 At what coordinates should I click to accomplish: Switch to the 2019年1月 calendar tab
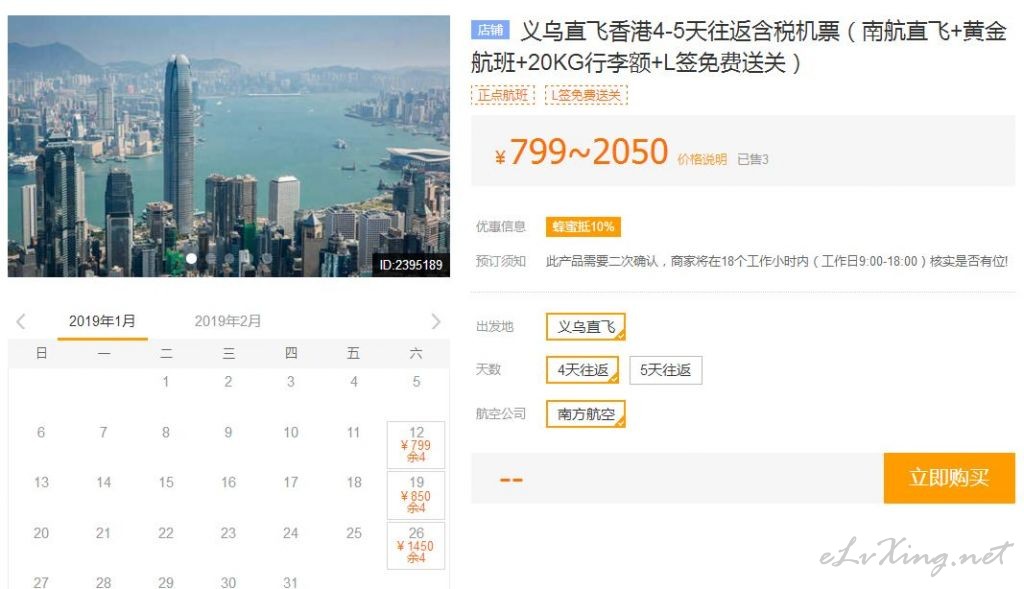[102, 321]
